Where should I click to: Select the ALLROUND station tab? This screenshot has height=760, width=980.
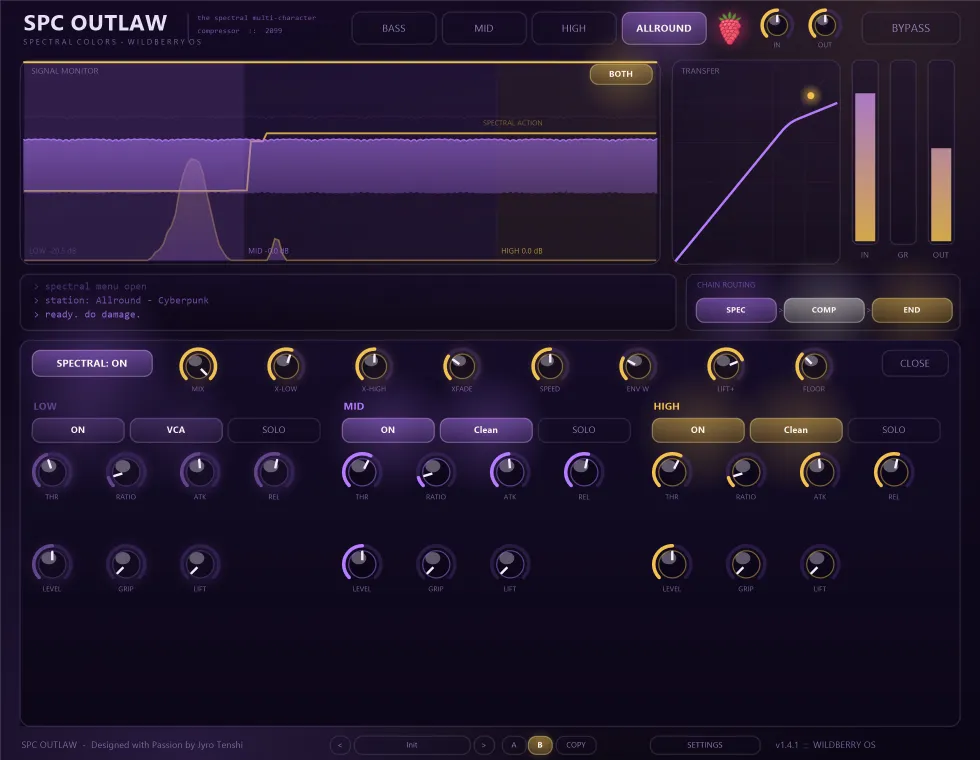click(x=664, y=28)
